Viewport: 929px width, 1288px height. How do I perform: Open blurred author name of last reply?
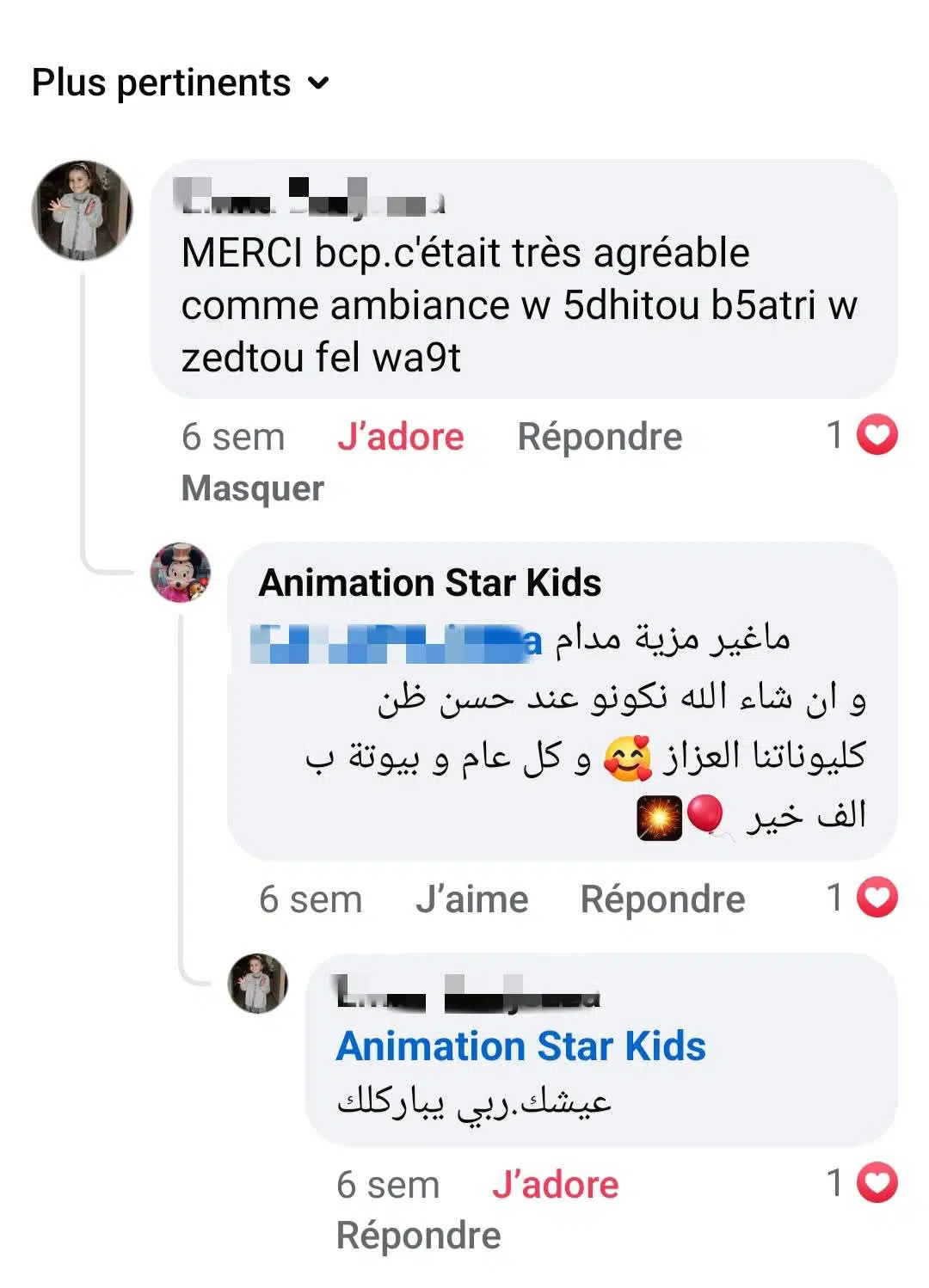click(x=467, y=993)
